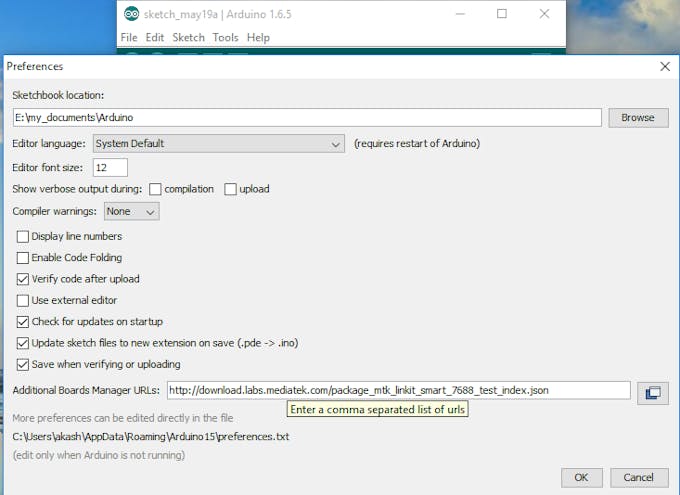Image resolution: width=680 pixels, height=495 pixels.
Task: Uncheck Verify code after upload
Action: pos(23,279)
